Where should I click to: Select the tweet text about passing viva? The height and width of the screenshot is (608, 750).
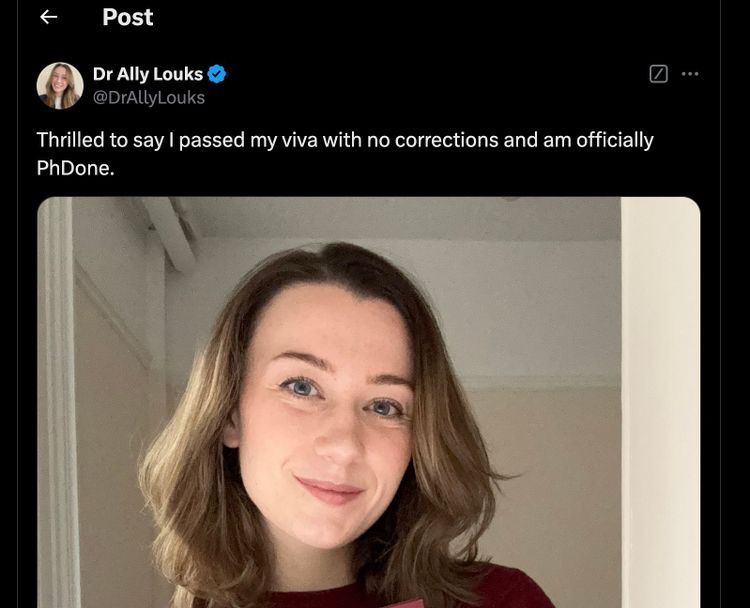click(345, 154)
